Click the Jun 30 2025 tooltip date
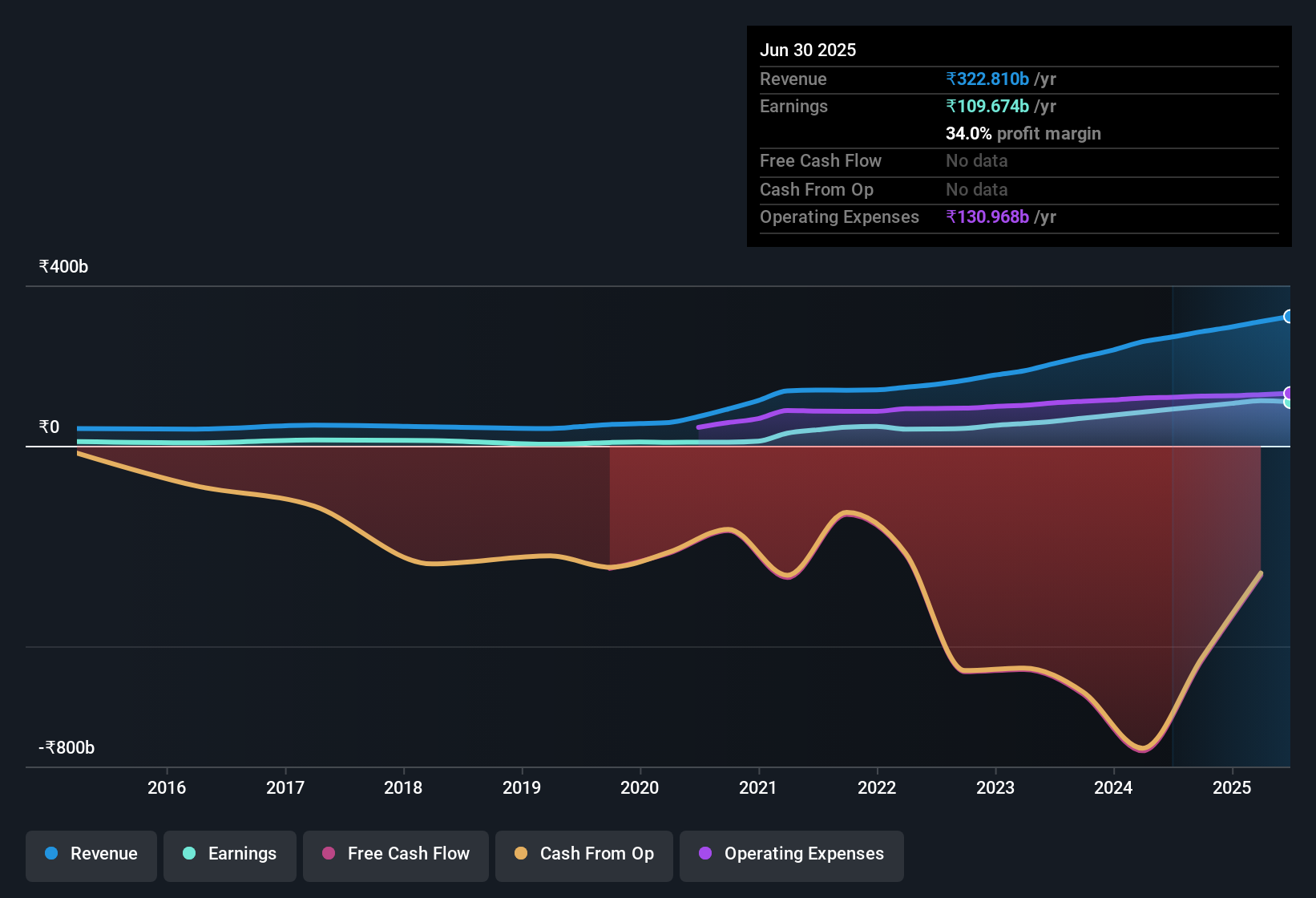 pyautogui.click(x=808, y=51)
